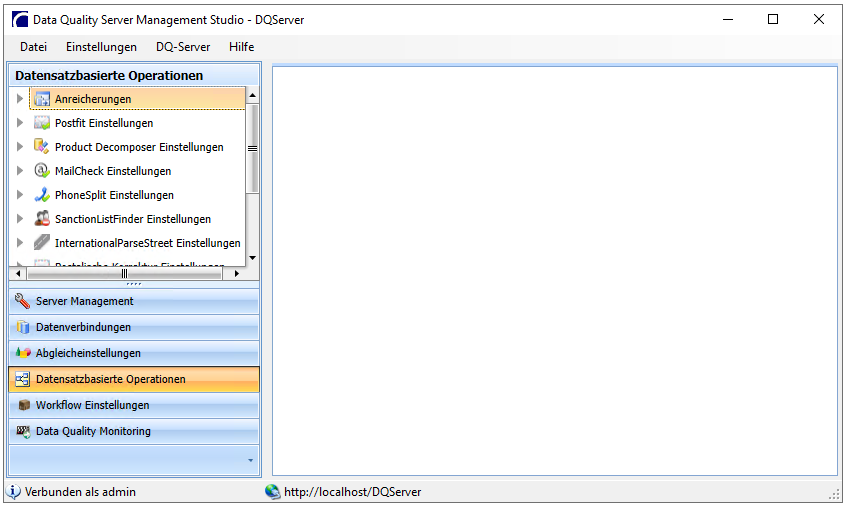Click 'Datensatzbasierte Operationen' pane header

[x=134, y=75]
